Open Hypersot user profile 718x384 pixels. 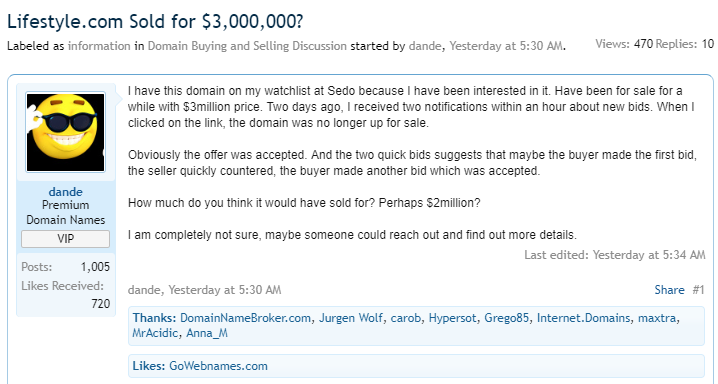452,318
